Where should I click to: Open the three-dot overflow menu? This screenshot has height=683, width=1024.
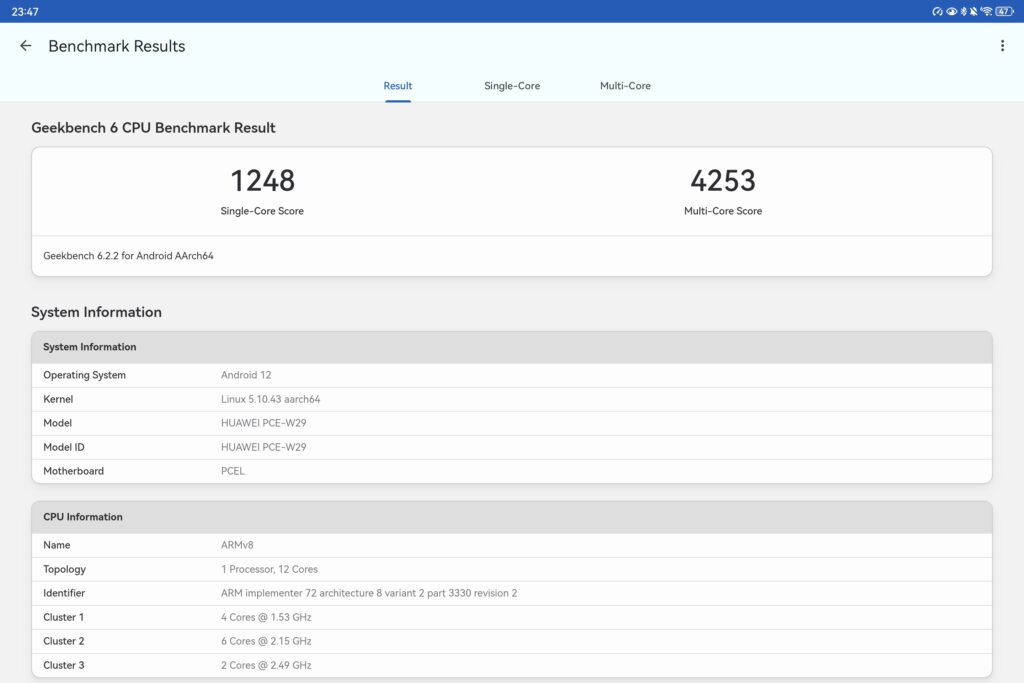(x=1002, y=46)
